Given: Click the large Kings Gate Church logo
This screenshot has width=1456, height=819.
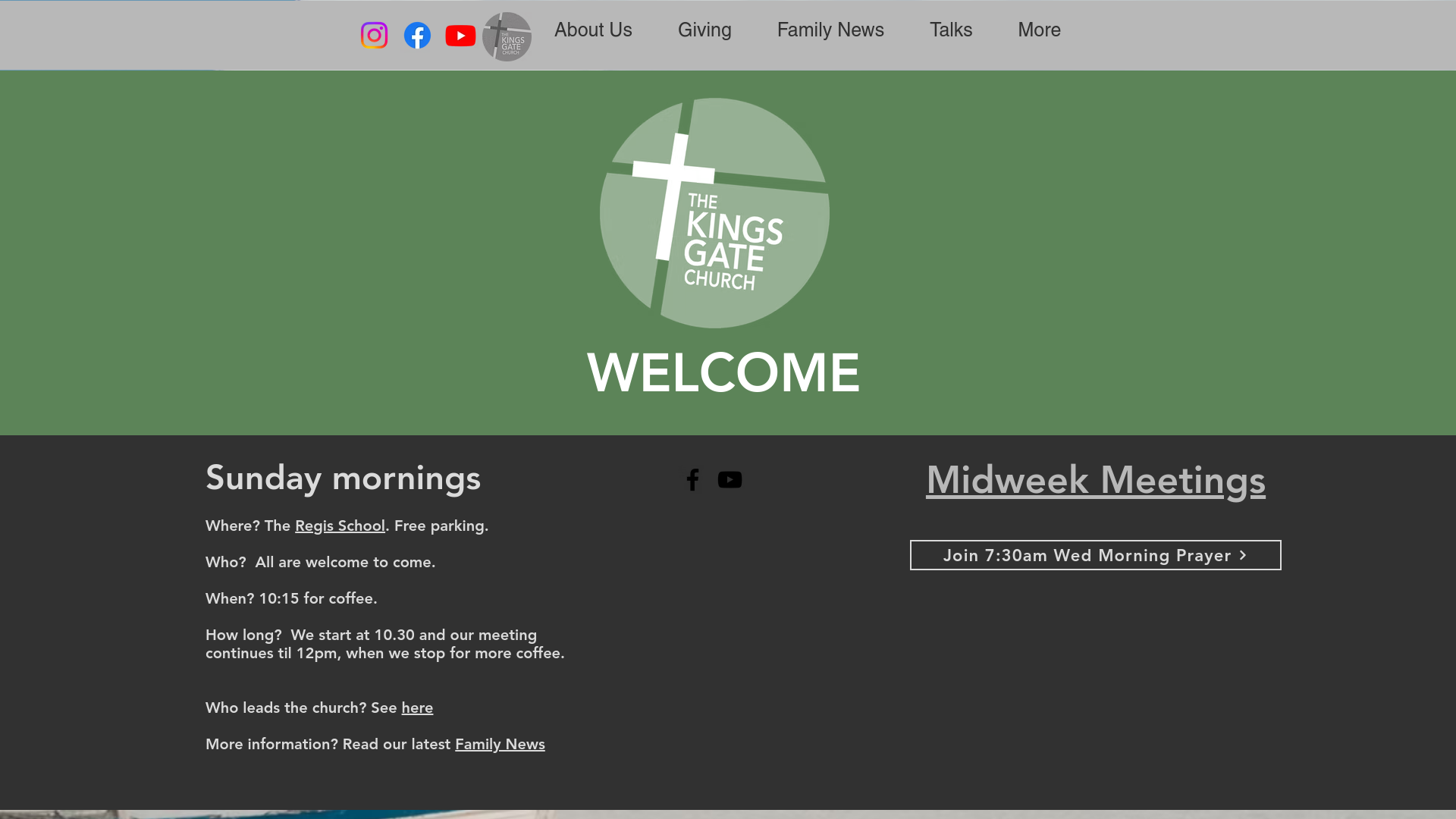Looking at the screenshot, I should [x=714, y=213].
